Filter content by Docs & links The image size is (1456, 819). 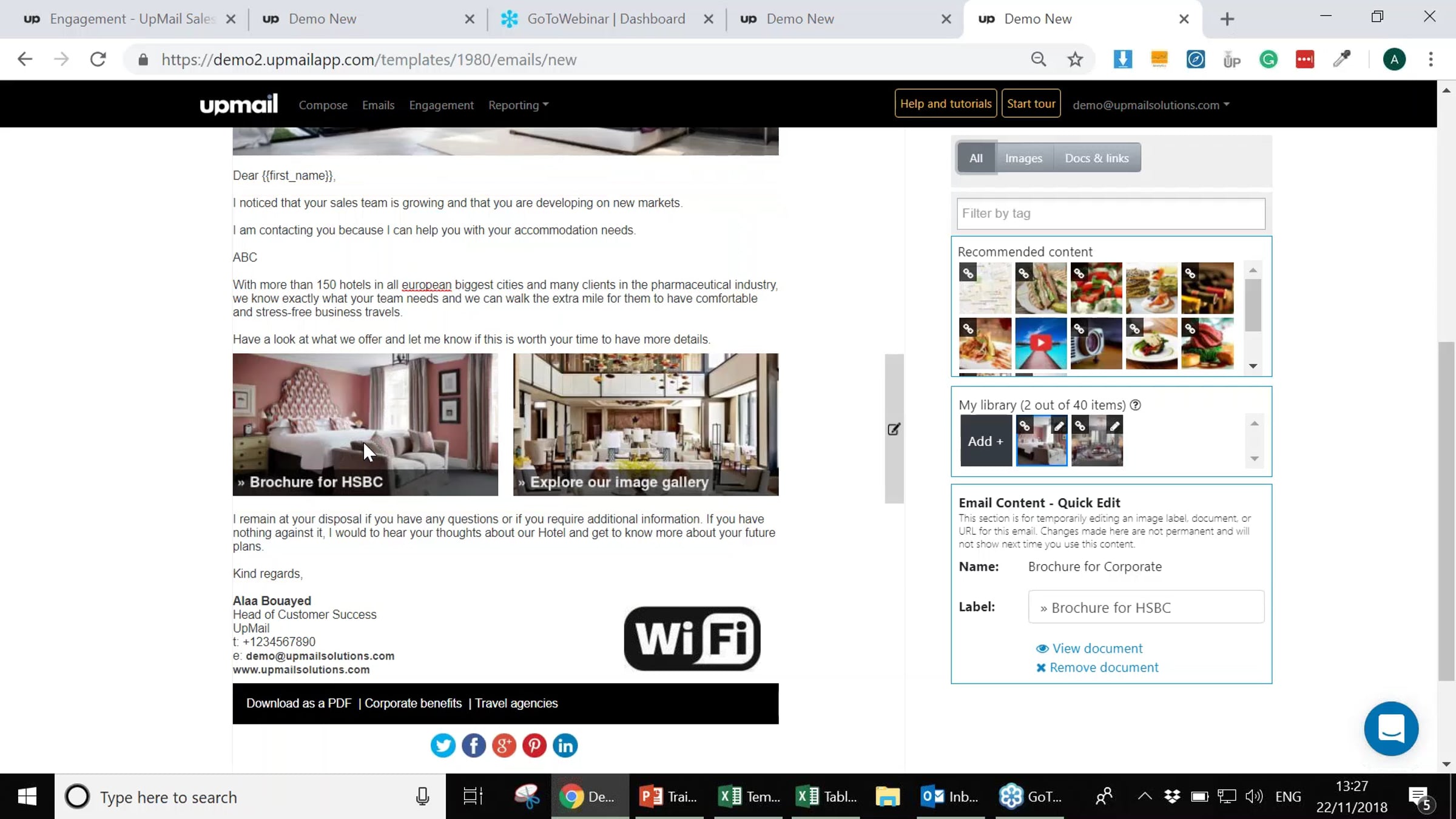click(1096, 158)
